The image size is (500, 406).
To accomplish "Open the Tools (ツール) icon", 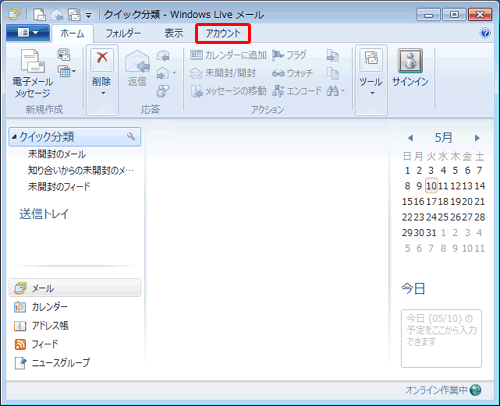I will point(371,59).
